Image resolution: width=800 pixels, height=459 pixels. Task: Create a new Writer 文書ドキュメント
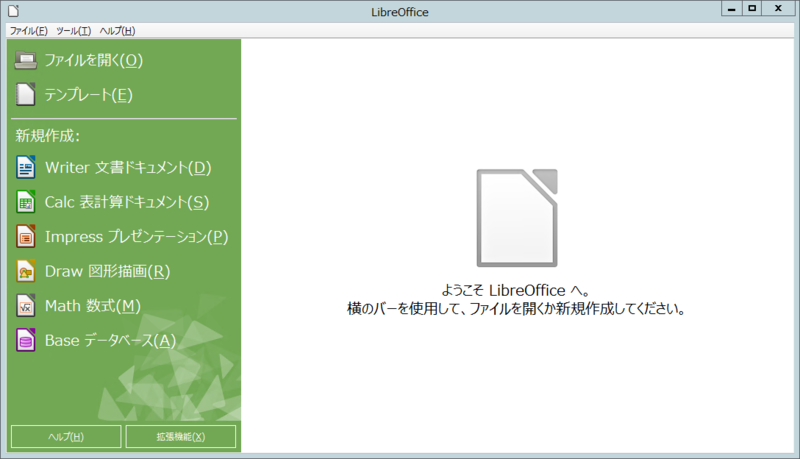tap(128, 167)
